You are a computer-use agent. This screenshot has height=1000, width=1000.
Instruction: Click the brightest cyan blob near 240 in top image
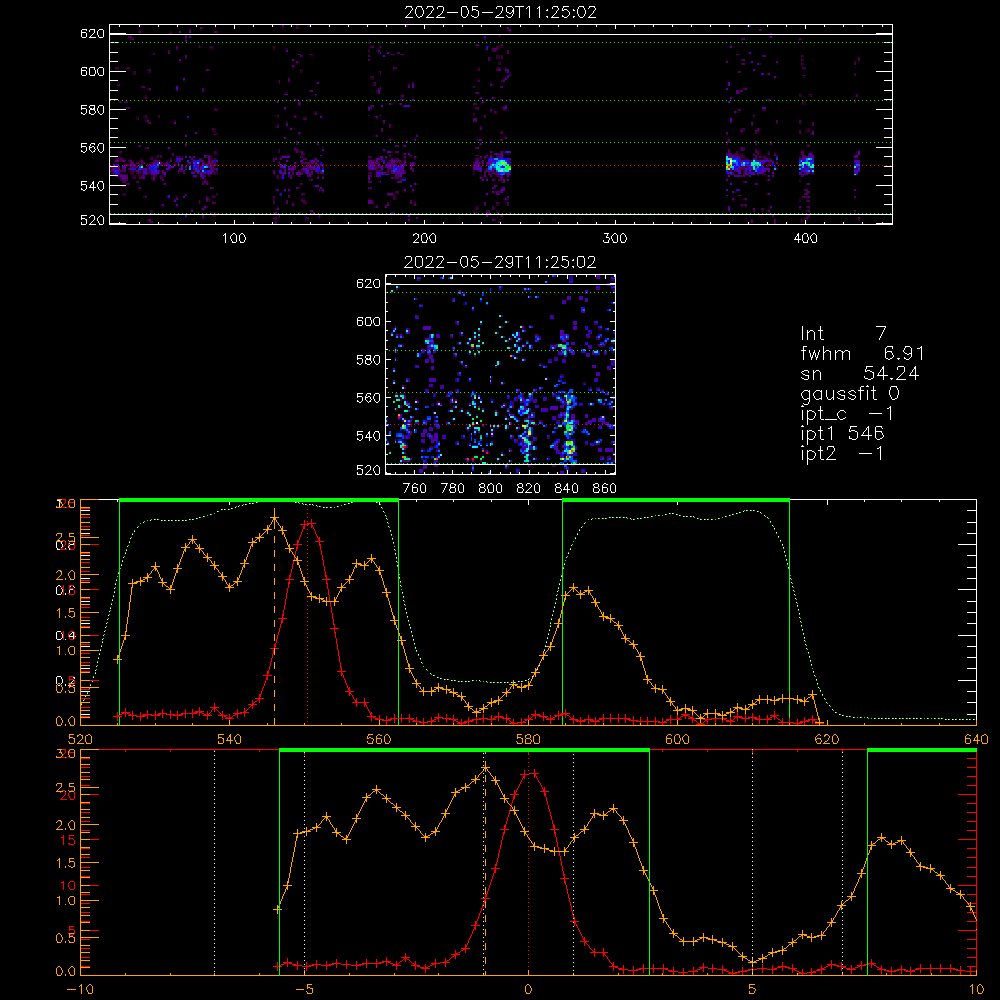pos(501,166)
